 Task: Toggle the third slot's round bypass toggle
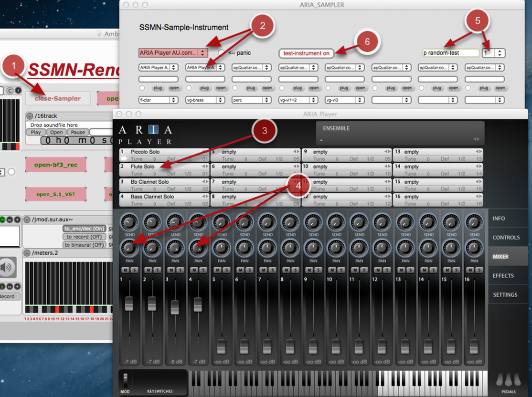(x=235, y=88)
